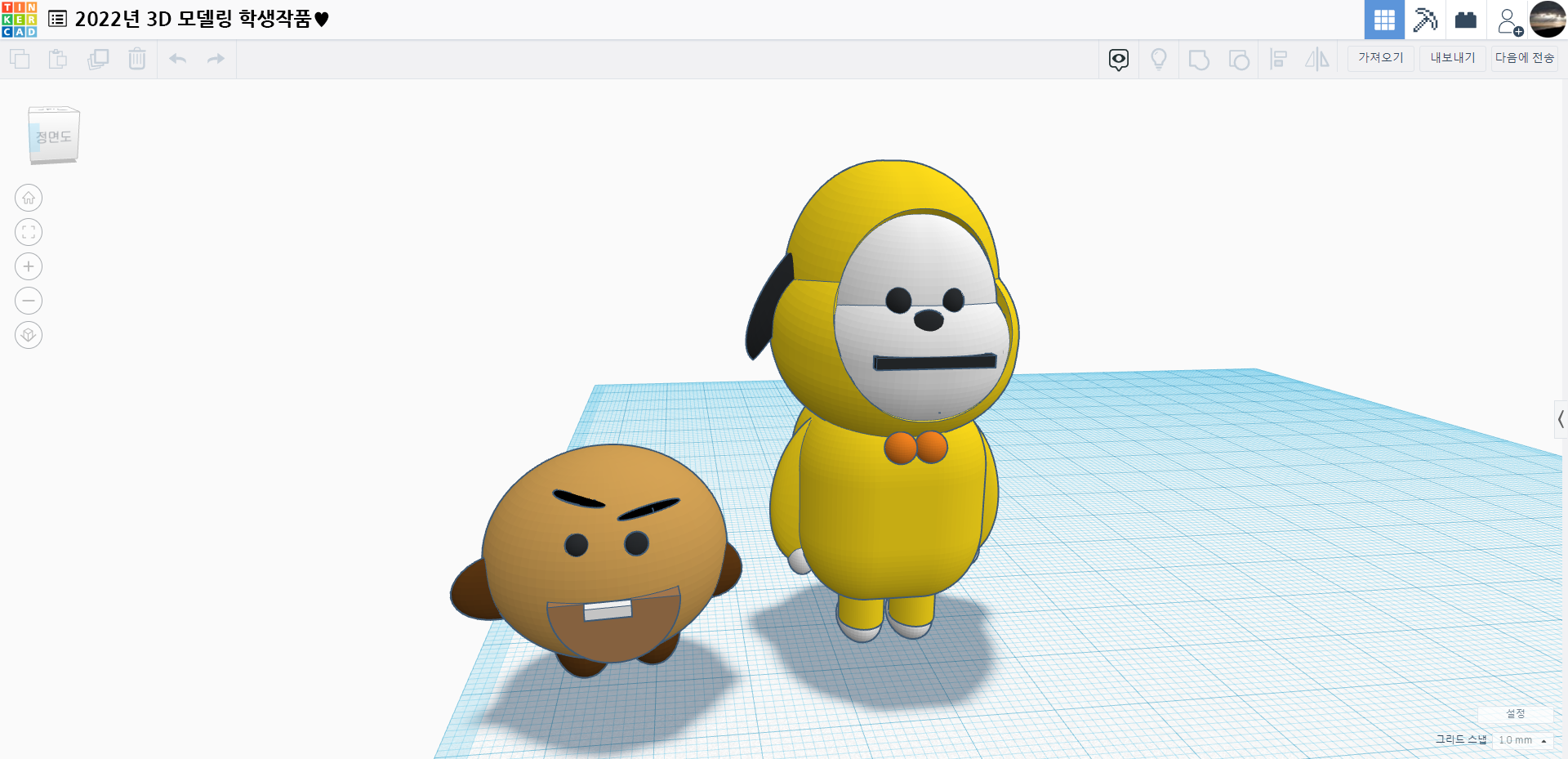Click the Paste icon in toolbar
Image resolution: width=1568 pixels, height=759 pixels.
point(58,59)
